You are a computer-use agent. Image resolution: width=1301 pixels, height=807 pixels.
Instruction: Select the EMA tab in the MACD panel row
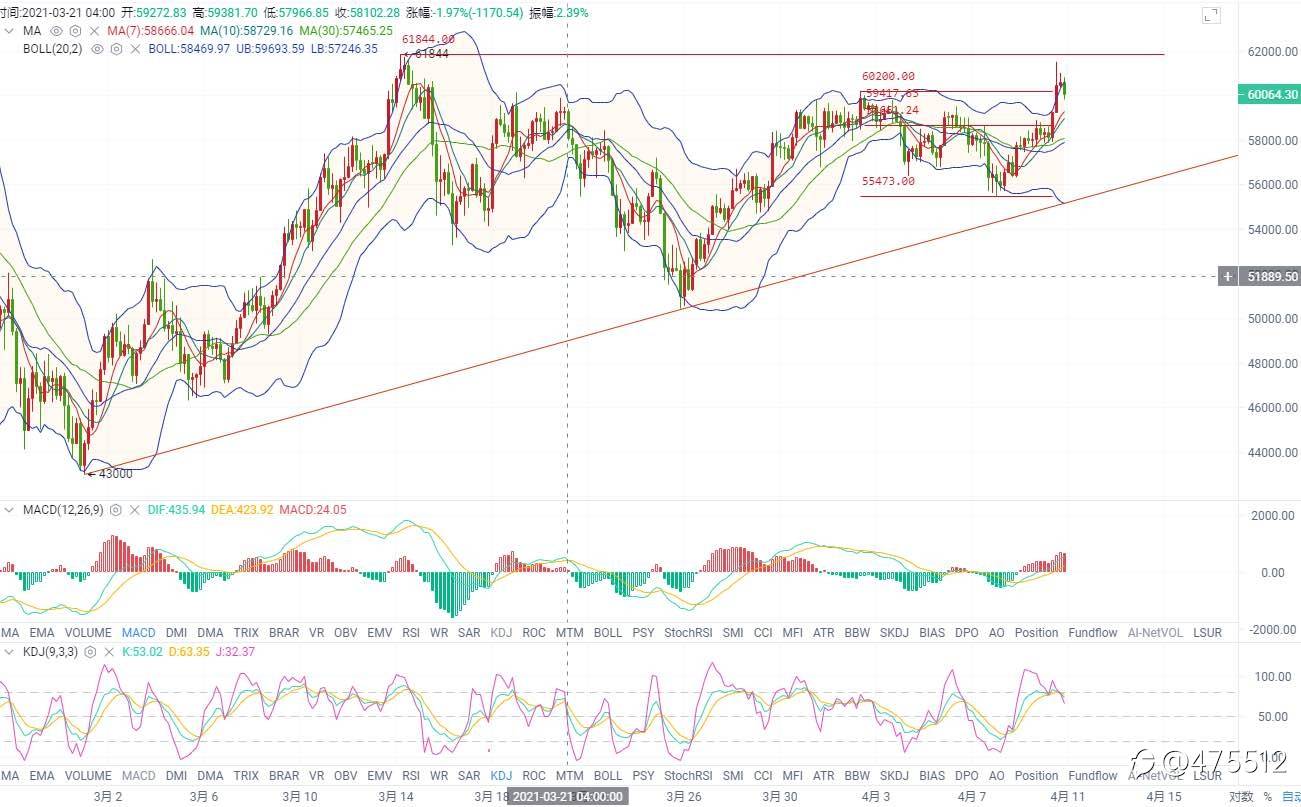[x=42, y=633]
